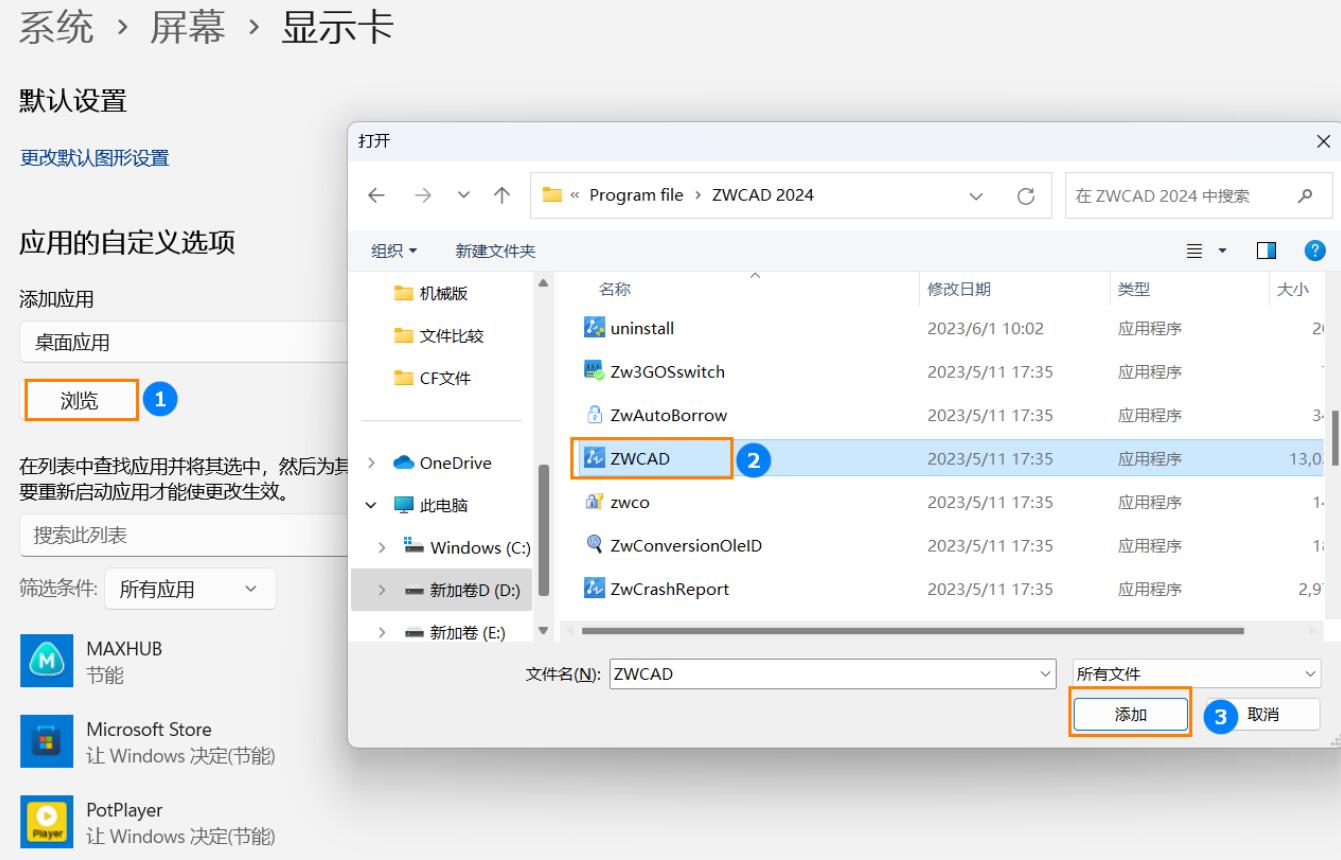Open the 组织 menu
The width and height of the screenshot is (1341, 860).
(x=395, y=251)
